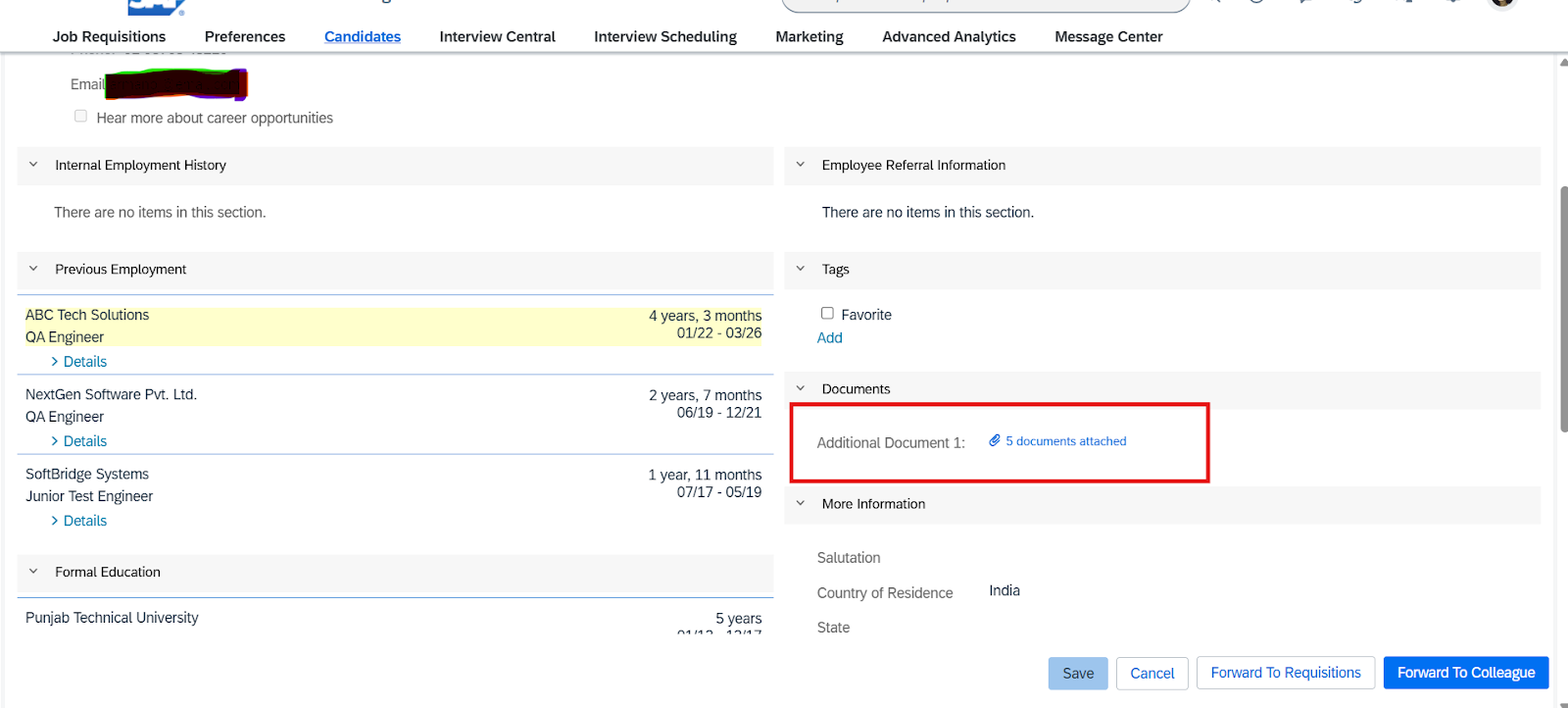Collapse the Previous Employment section
The width and height of the screenshot is (1568, 708).
click(x=33, y=269)
